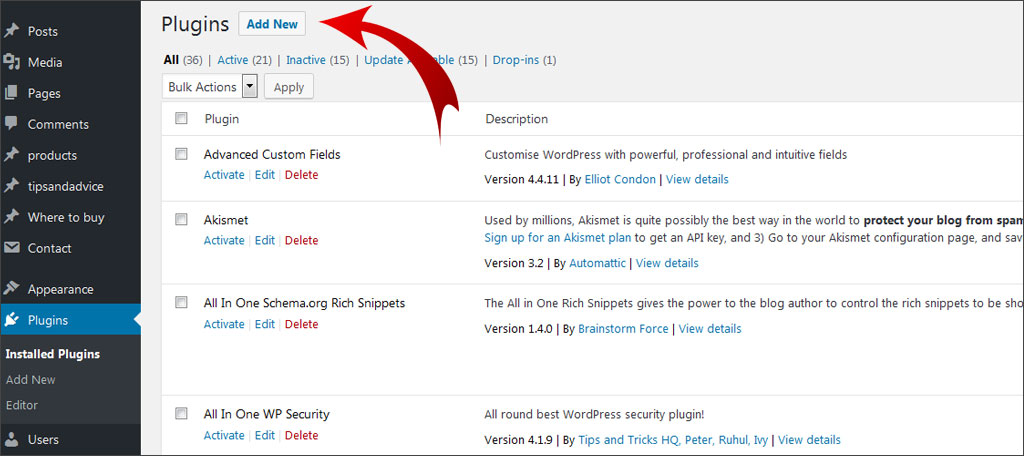This screenshot has width=1024, height=456.
Task: Show only Active plugins
Action: [x=231, y=60]
